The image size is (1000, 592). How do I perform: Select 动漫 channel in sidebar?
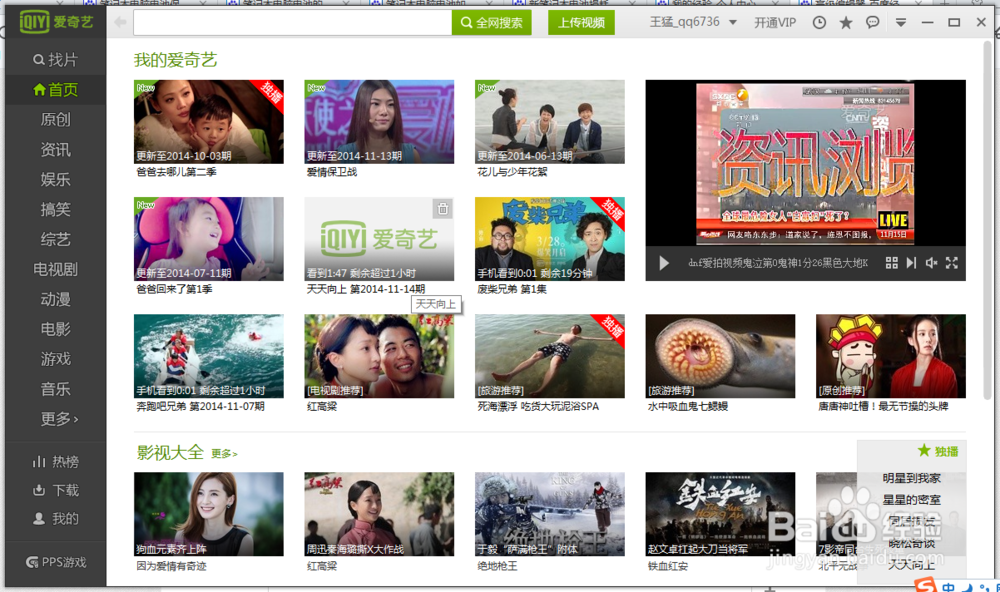pos(55,299)
